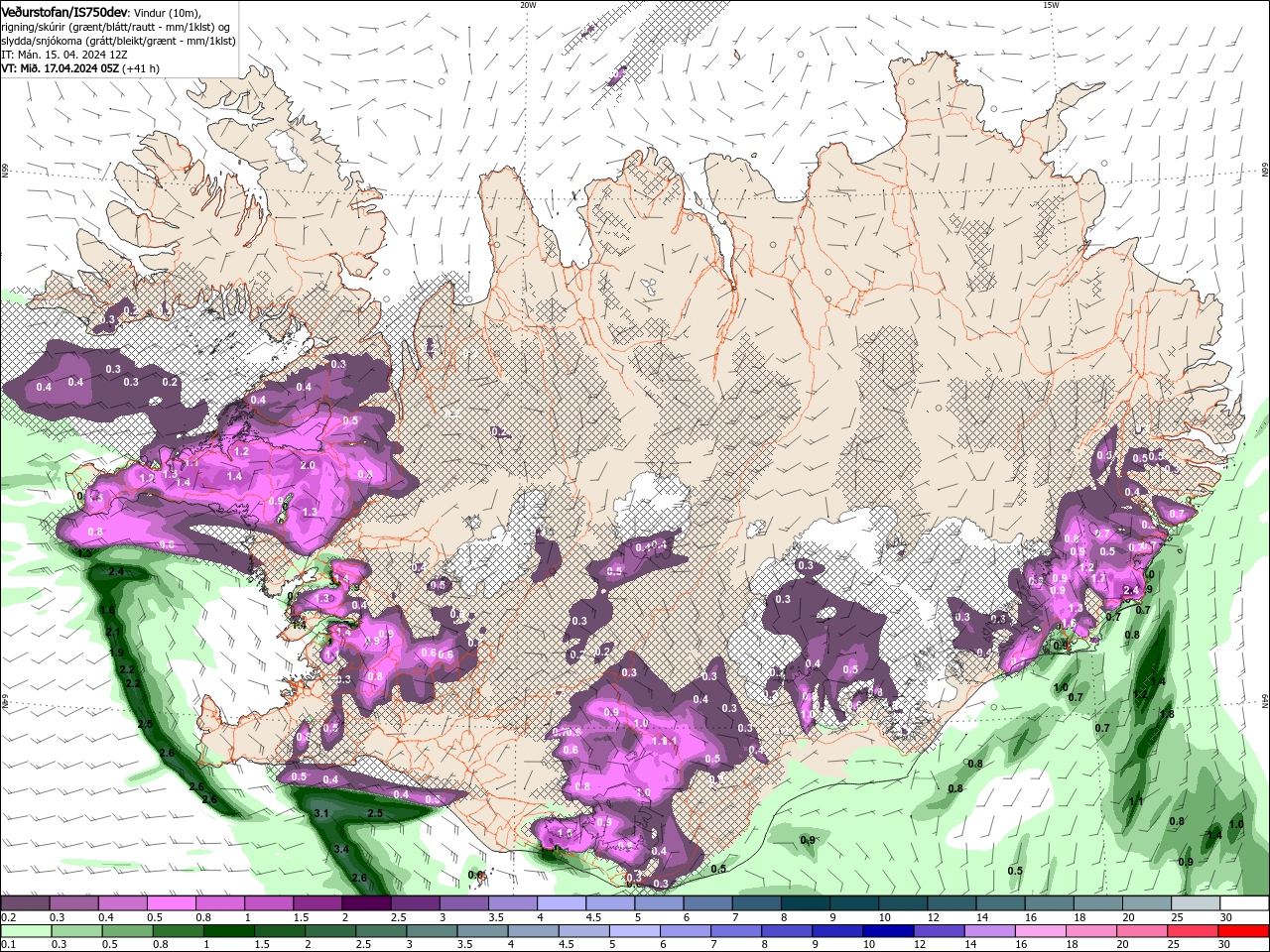
Task: Click the 20W longitude label
Action: click(x=528, y=5)
